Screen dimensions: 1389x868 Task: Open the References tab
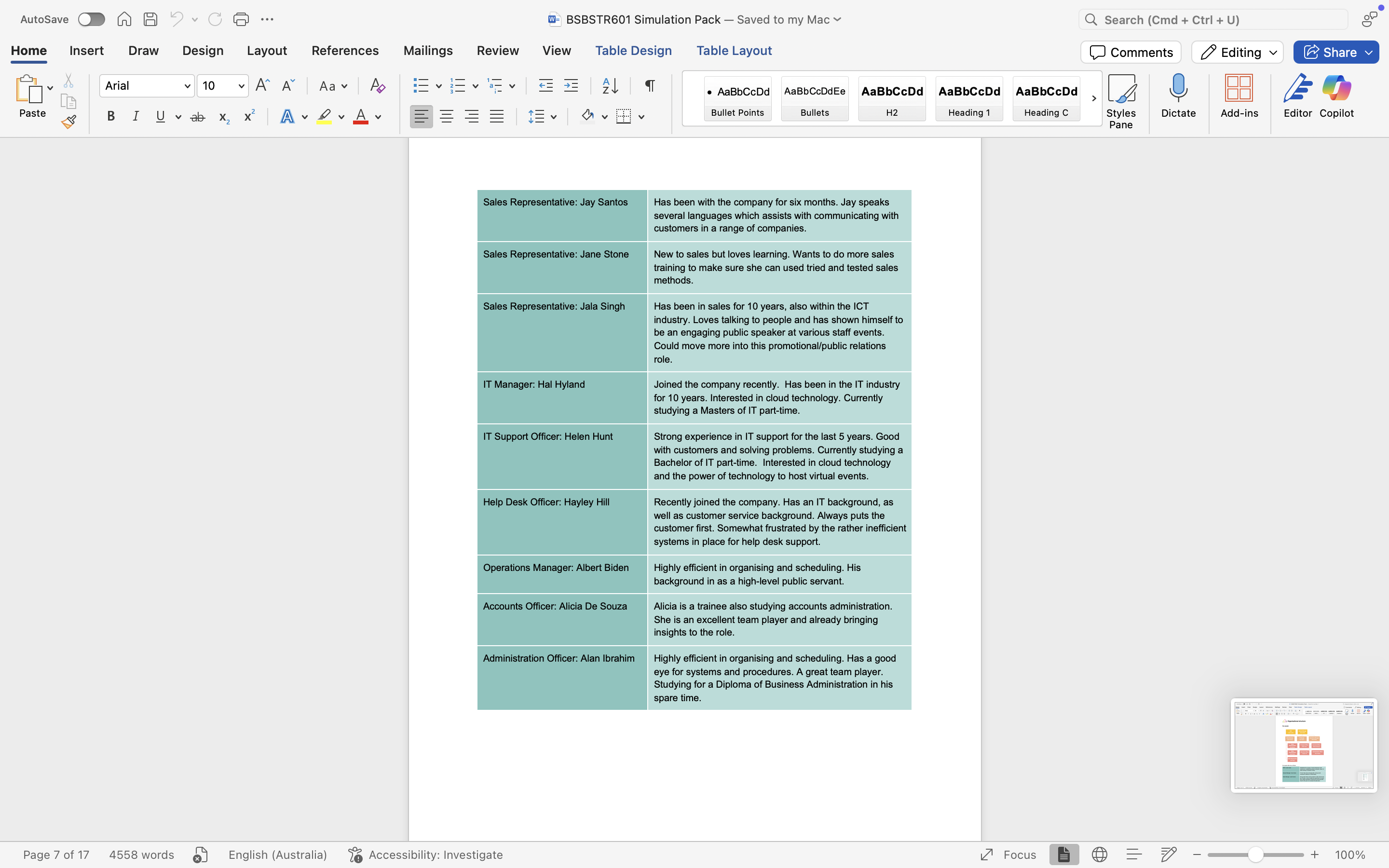tap(345, 51)
